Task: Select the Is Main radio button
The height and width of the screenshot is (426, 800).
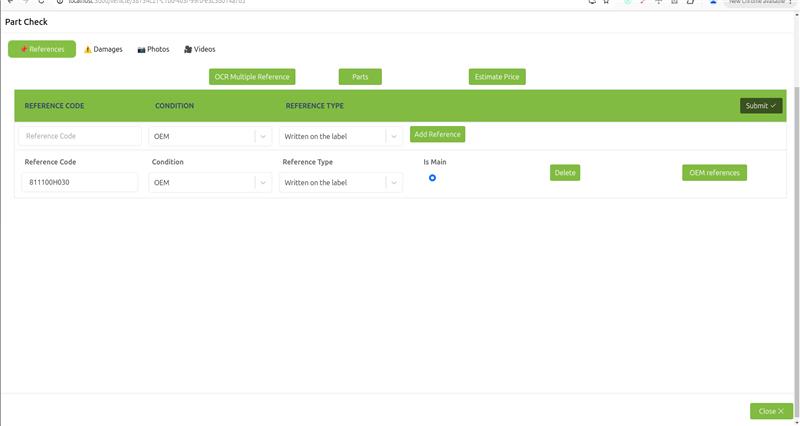Action: 432,178
